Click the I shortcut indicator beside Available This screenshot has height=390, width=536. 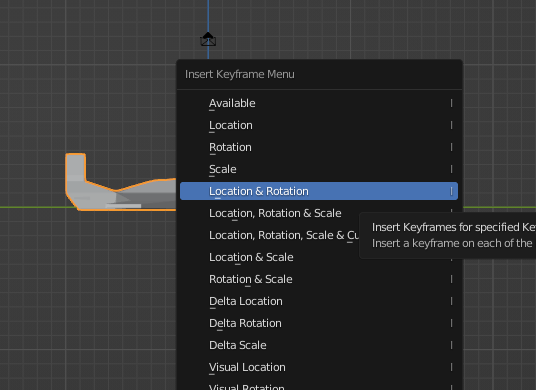(x=452, y=103)
